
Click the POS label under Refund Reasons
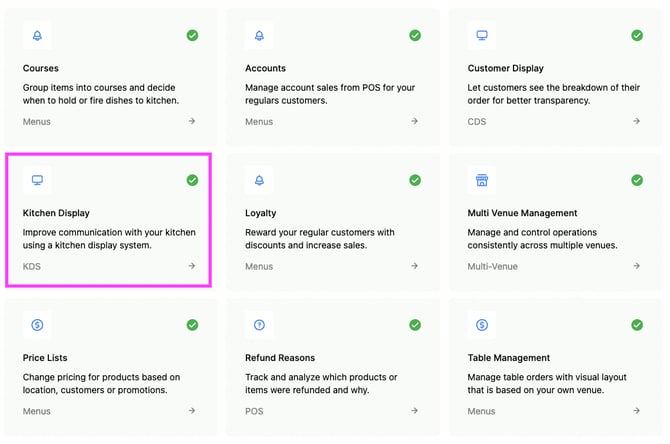click(x=254, y=411)
